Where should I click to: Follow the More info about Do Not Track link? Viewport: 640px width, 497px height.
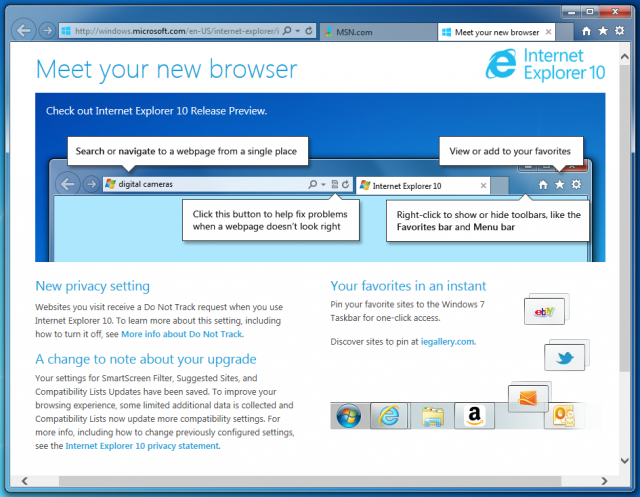(182, 334)
